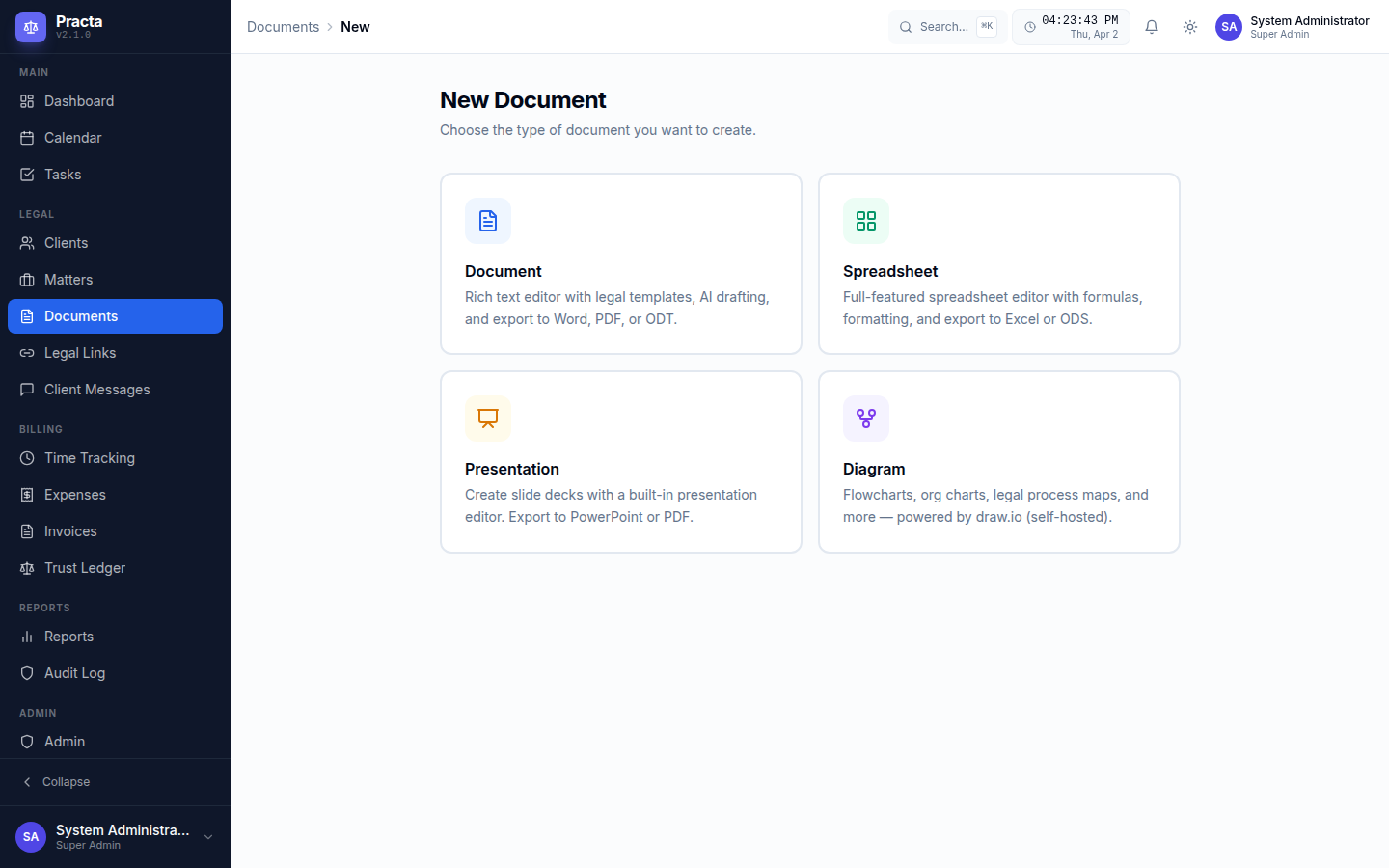Click the SA avatar badge in the header
The height and width of the screenshot is (868, 1389).
pyautogui.click(x=1228, y=27)
